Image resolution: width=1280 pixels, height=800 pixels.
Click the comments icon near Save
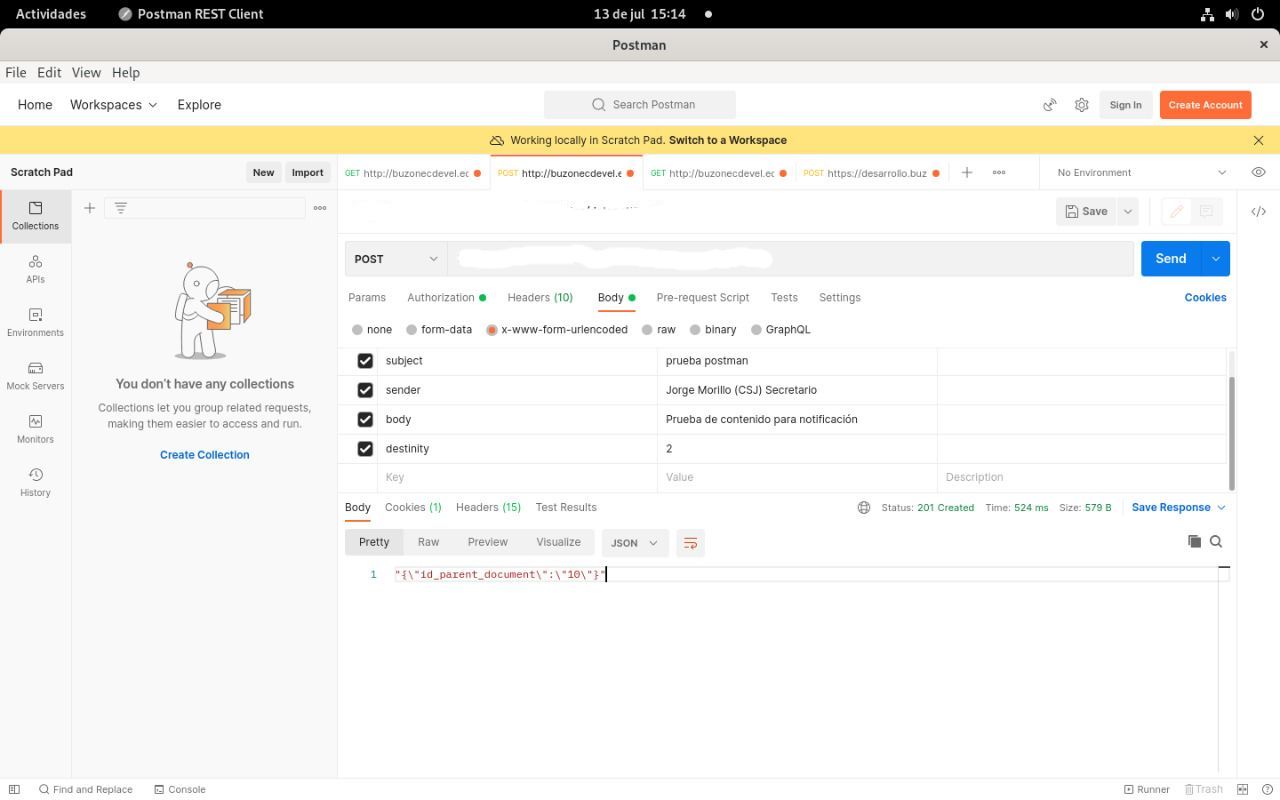(x=1206, y=211)
